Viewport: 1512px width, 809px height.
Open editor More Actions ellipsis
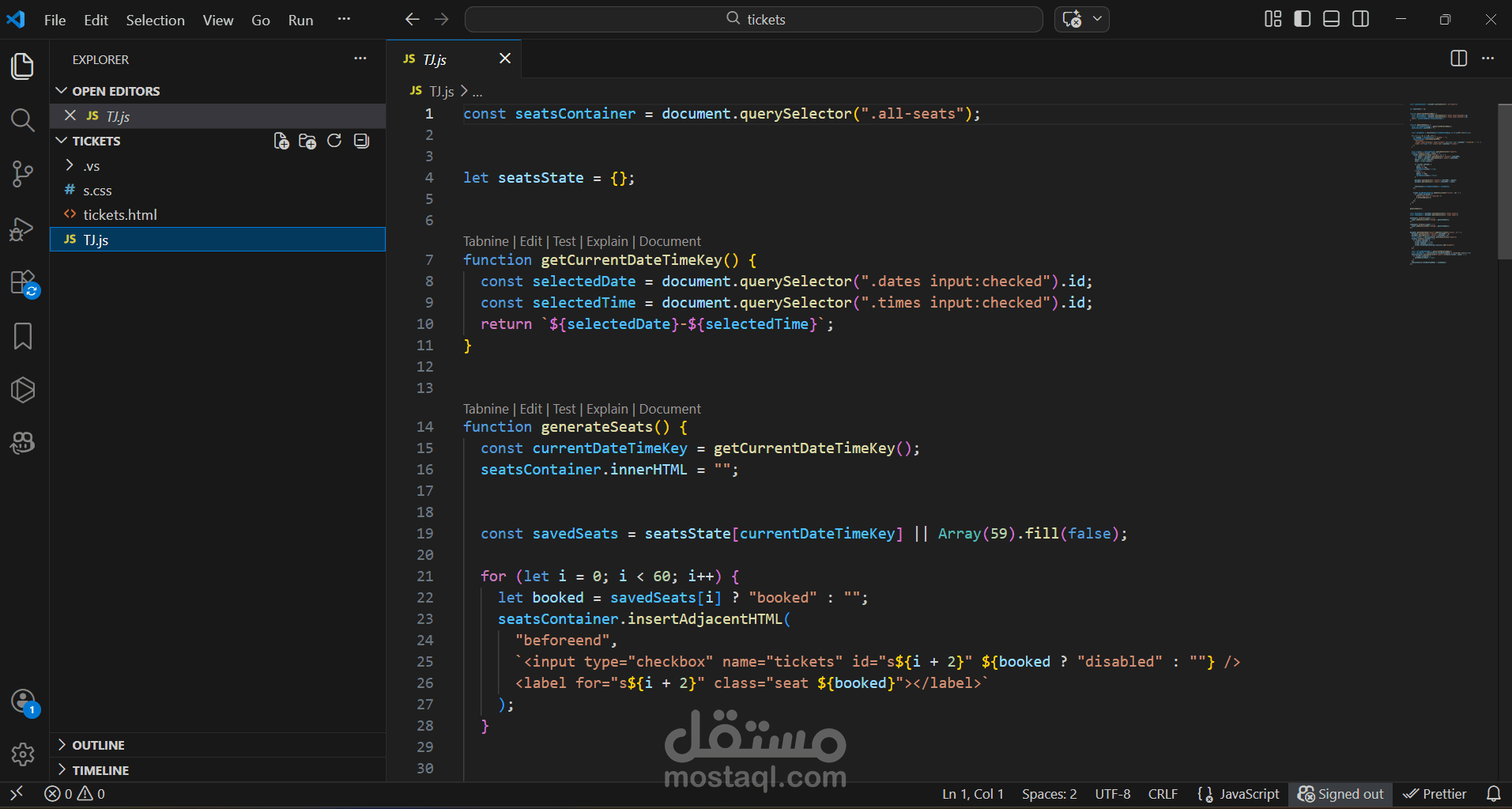pyautogui.click(x=1487, y=59)
